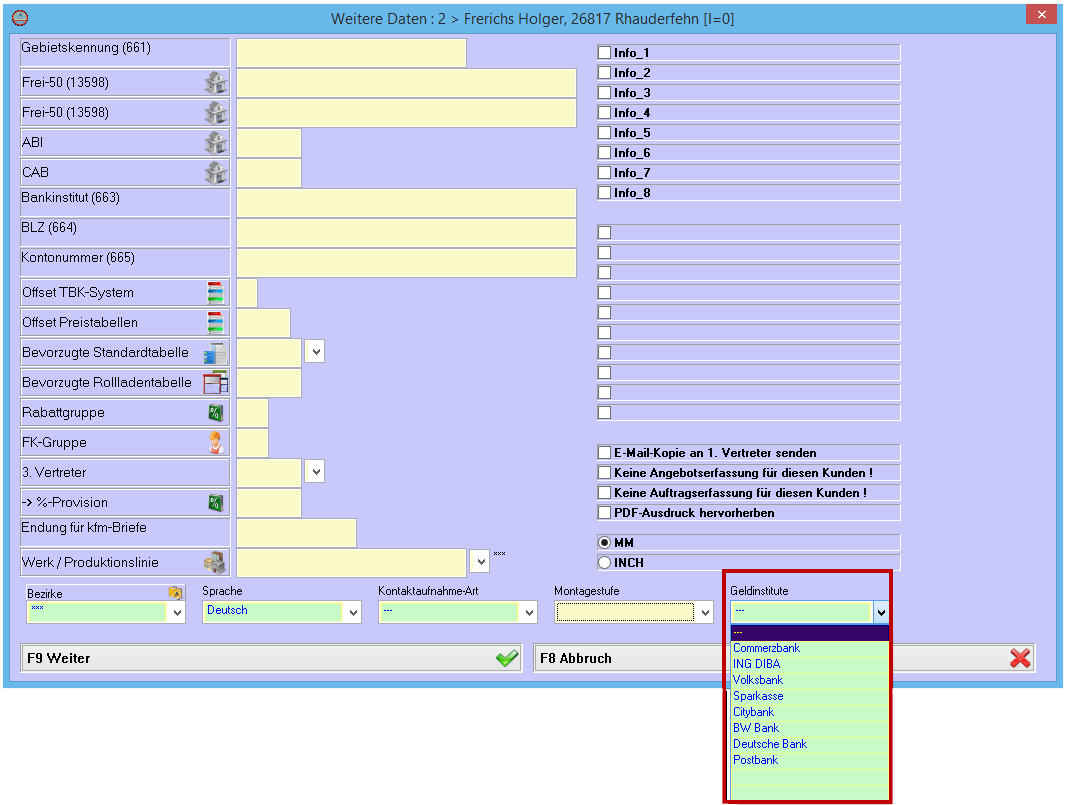
Task: Expand the Kontaktaufnahme-Art dropdown
Action: pyautogui.click(x=529, y=613)
